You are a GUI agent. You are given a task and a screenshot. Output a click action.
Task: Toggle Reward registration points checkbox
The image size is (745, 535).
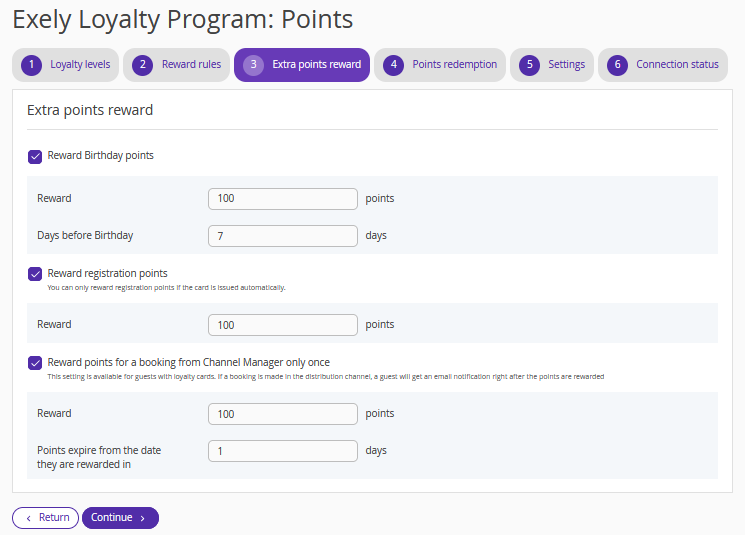point(35,274)
